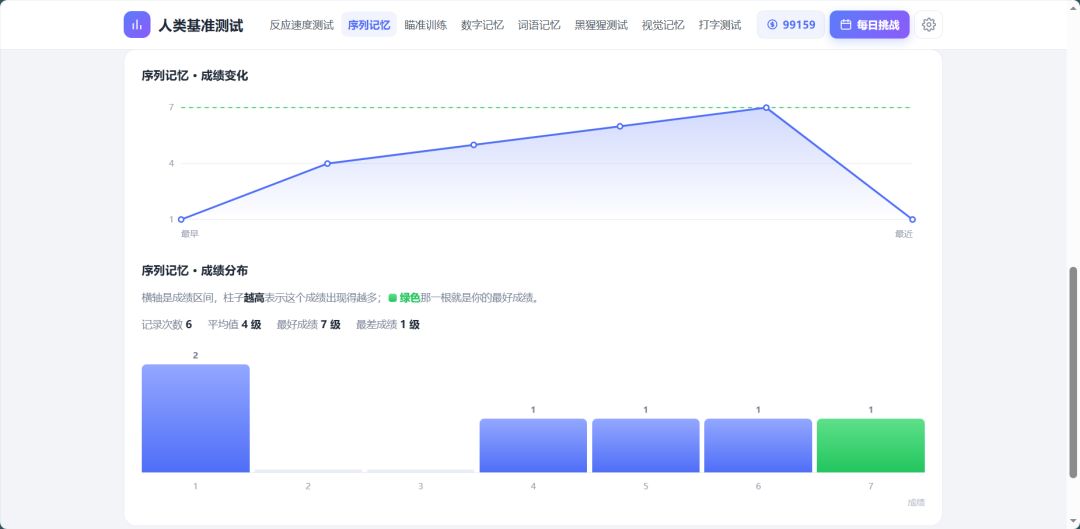Click the 平均值 4 级 statistic
1080x529 pixels.
[x=235, y=324]
